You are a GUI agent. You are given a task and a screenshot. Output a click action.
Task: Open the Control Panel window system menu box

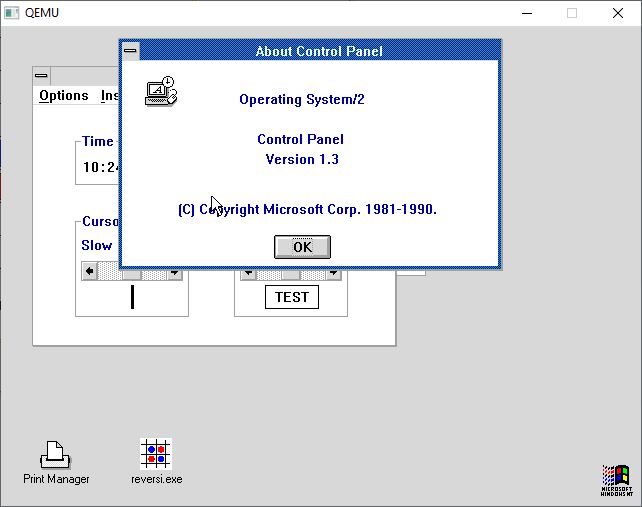pos(41,76)
